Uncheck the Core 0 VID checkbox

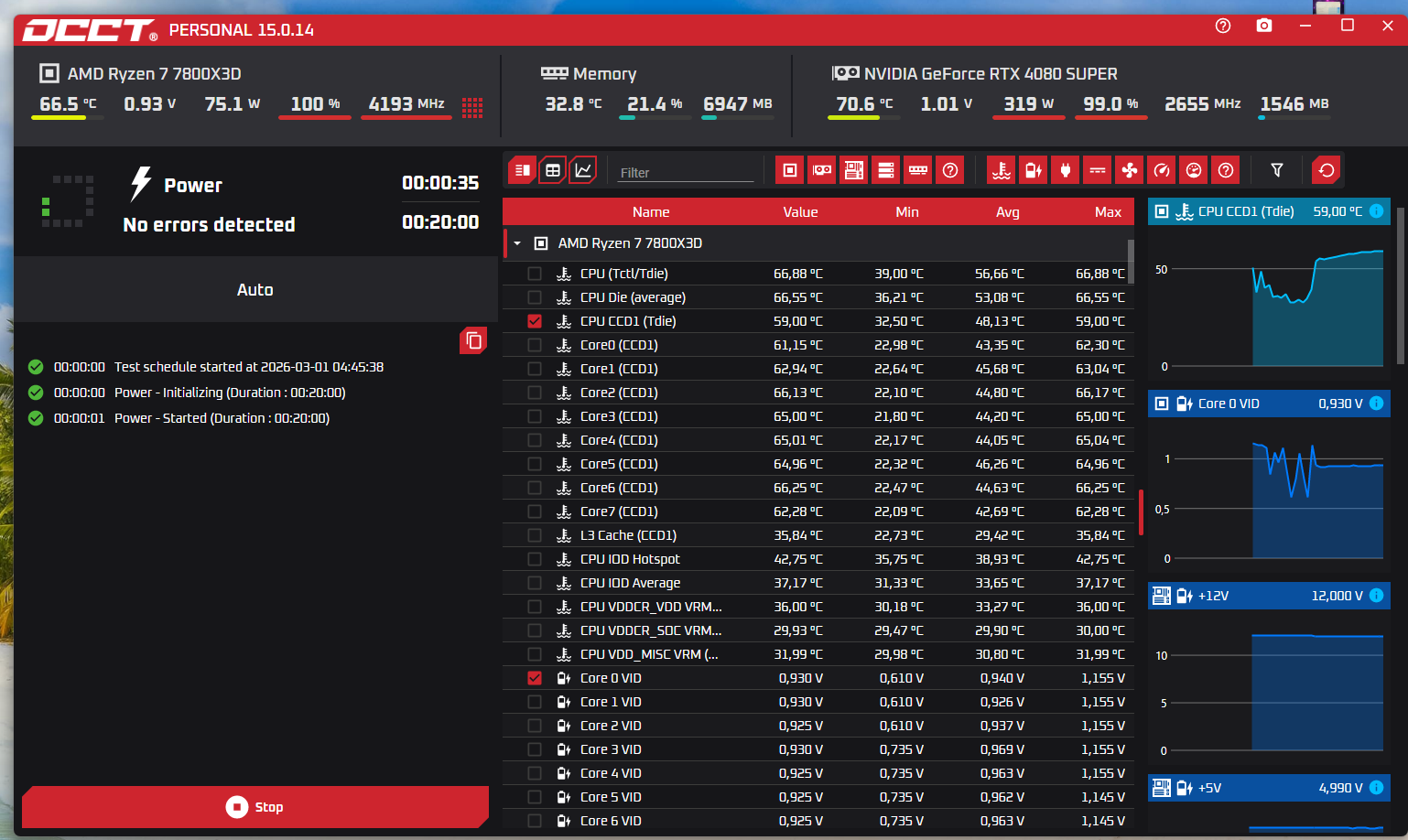[535, 678]
